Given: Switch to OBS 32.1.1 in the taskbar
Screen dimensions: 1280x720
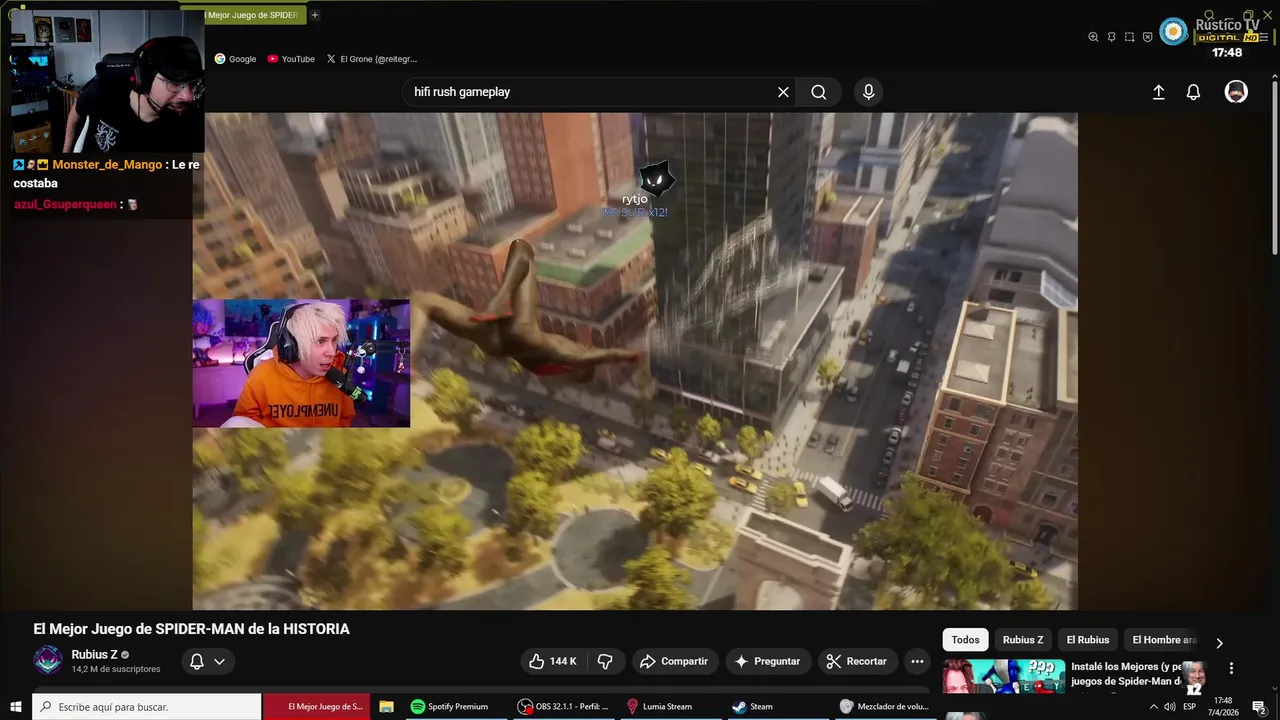Looking at the screenshot, I should coord(563,706).
